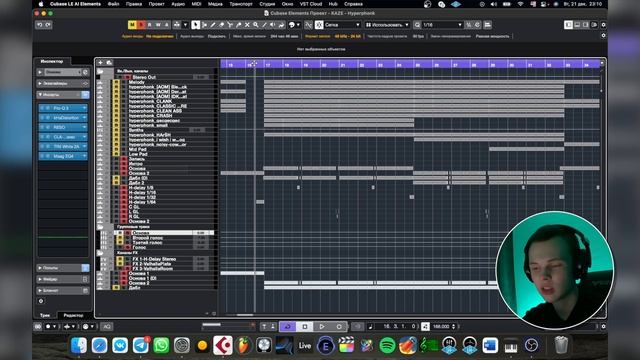Select the Второй голос group track

pyautogui.click(x=148, y=238)
